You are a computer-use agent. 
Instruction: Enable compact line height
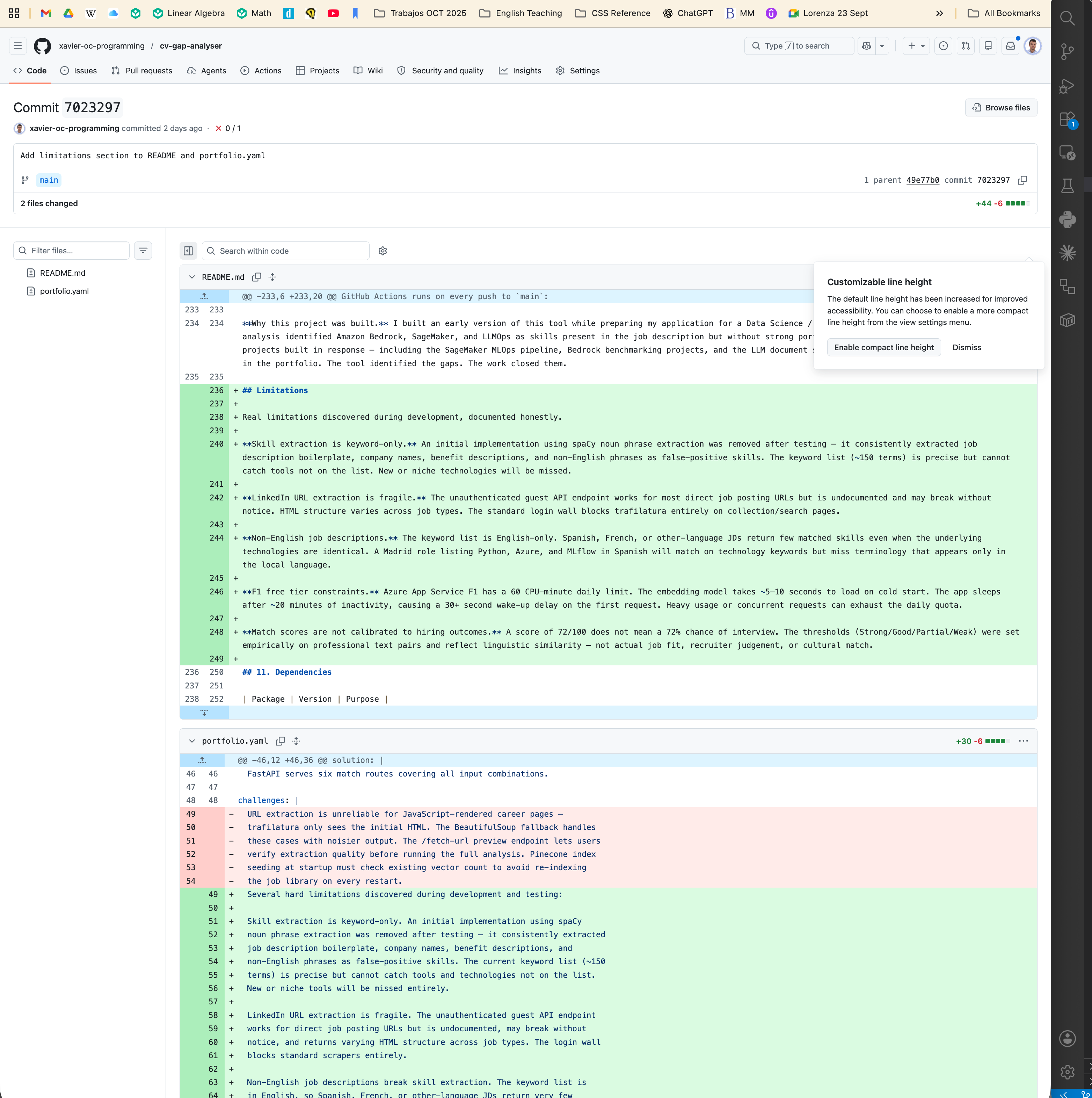coord(884,347)
